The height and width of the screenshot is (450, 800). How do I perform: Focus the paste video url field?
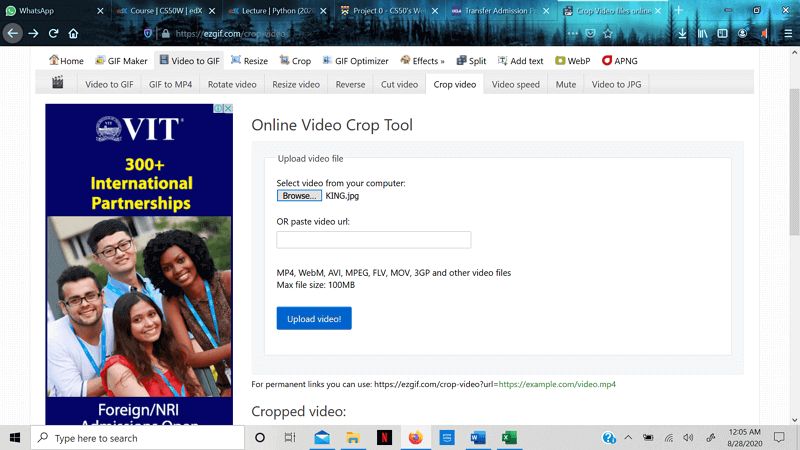(373, 240)
